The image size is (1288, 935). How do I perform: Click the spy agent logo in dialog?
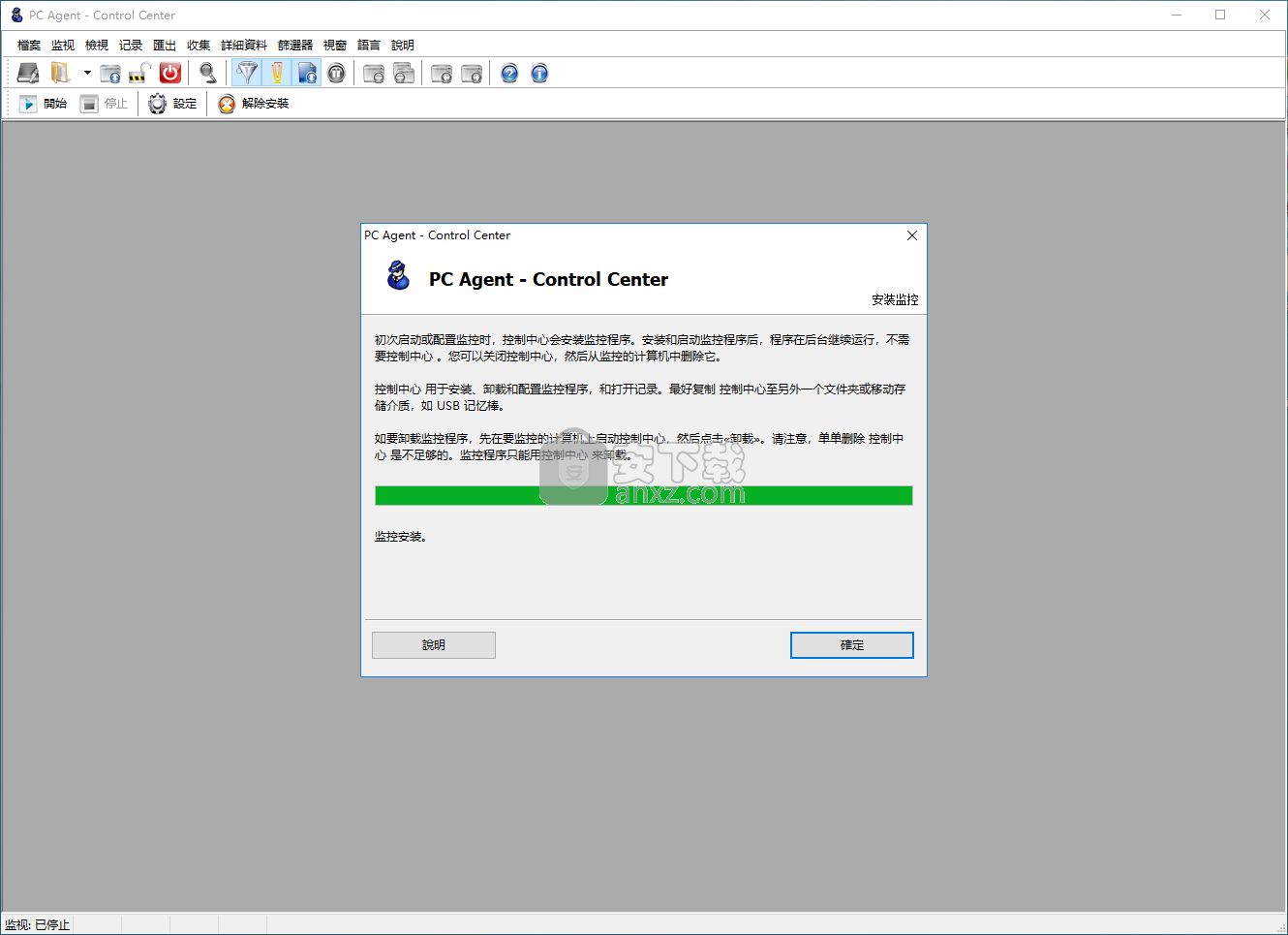pyautogui.click(x=398, y=276)
